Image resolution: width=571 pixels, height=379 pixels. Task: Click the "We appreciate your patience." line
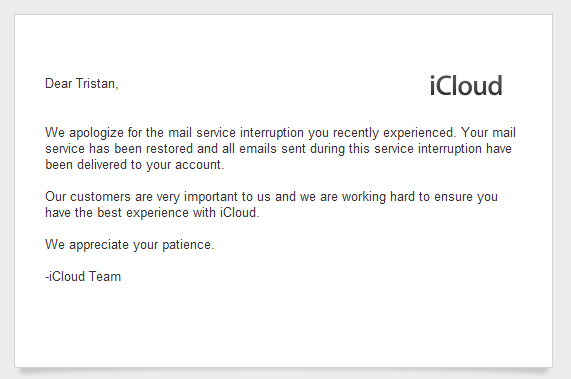click(130, 245)
